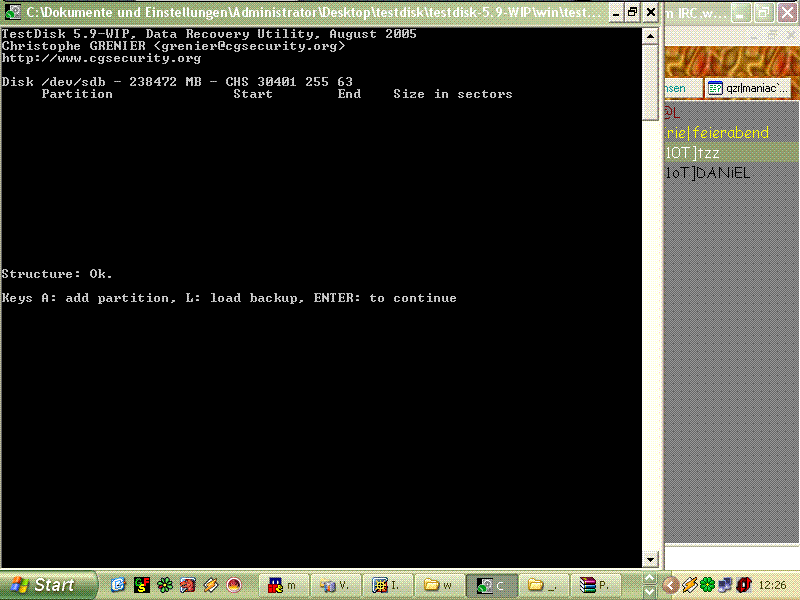Viewport: 800px width, 600px height.
Task: Click the console vertical scrollbar thumb
Action: click(x=651, y=83)
